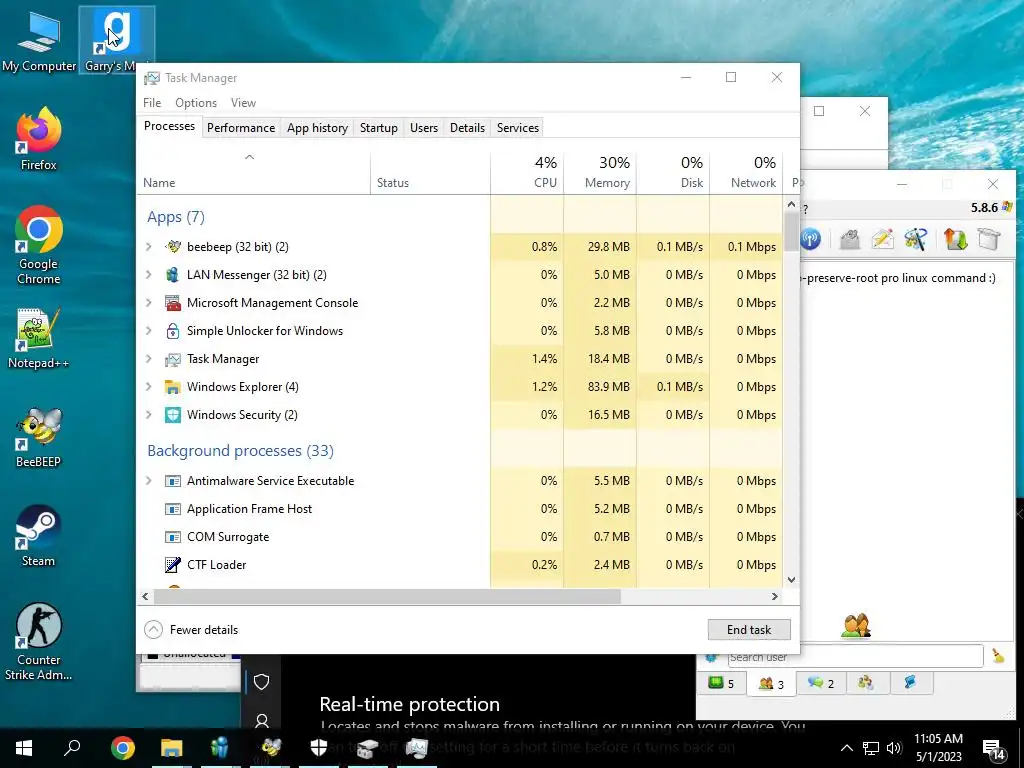Expand the Windows Security (2) group
Screen dimensions: 1024x768
pyautogui.click(x=149, y=415)
